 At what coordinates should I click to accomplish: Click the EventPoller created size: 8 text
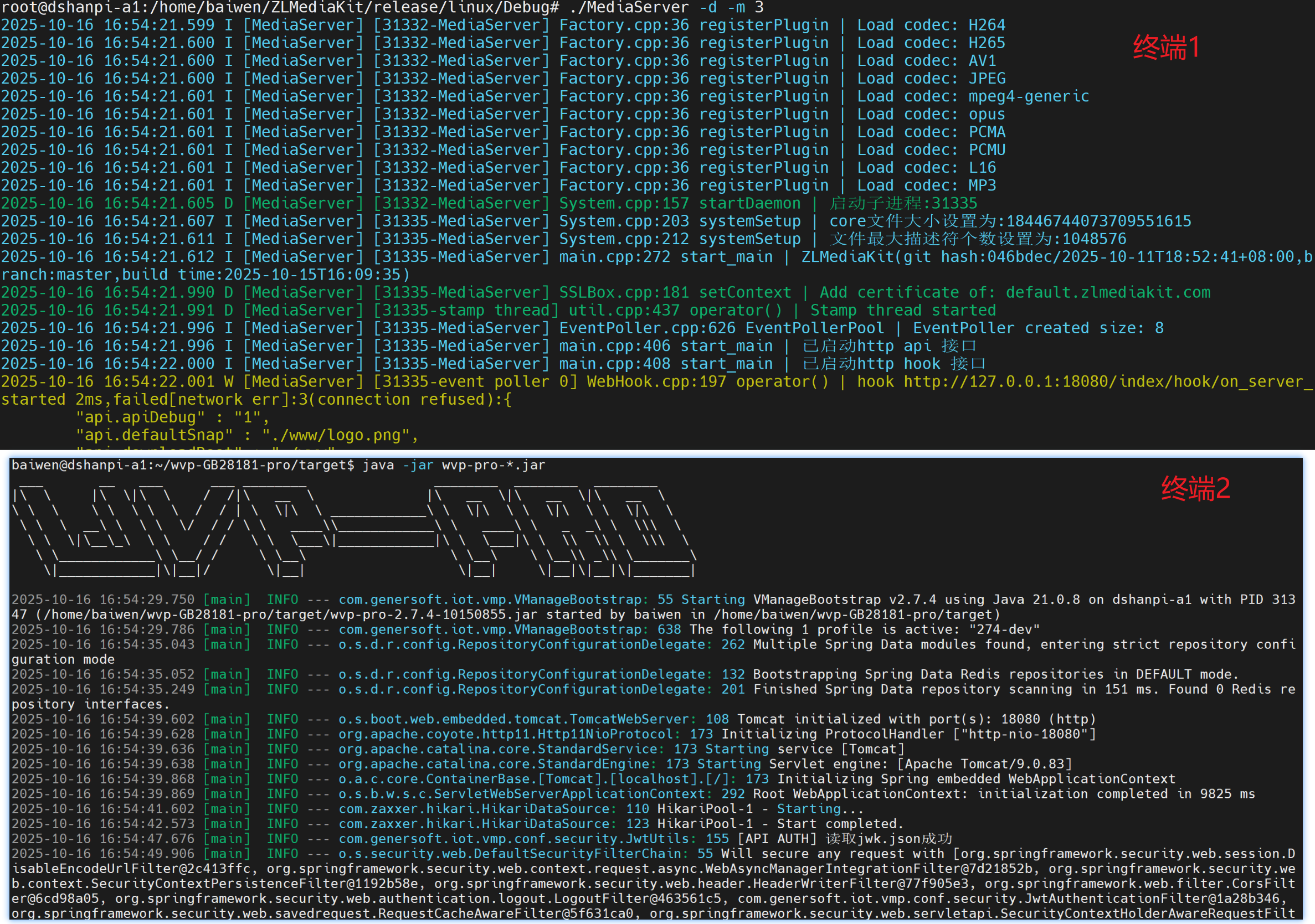[1037, 328]
